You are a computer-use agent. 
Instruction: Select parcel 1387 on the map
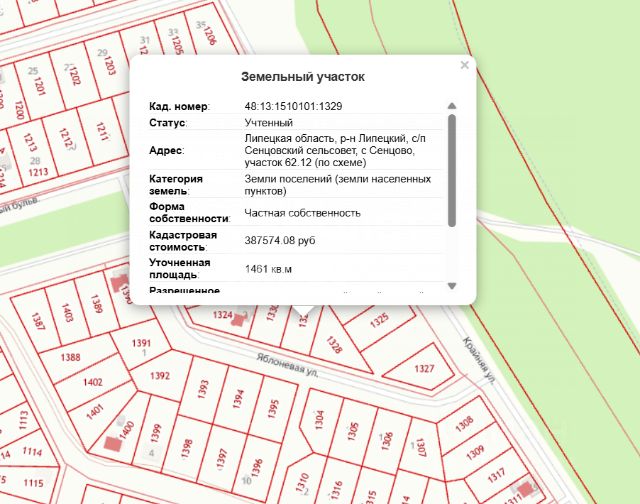click(38, 321)
